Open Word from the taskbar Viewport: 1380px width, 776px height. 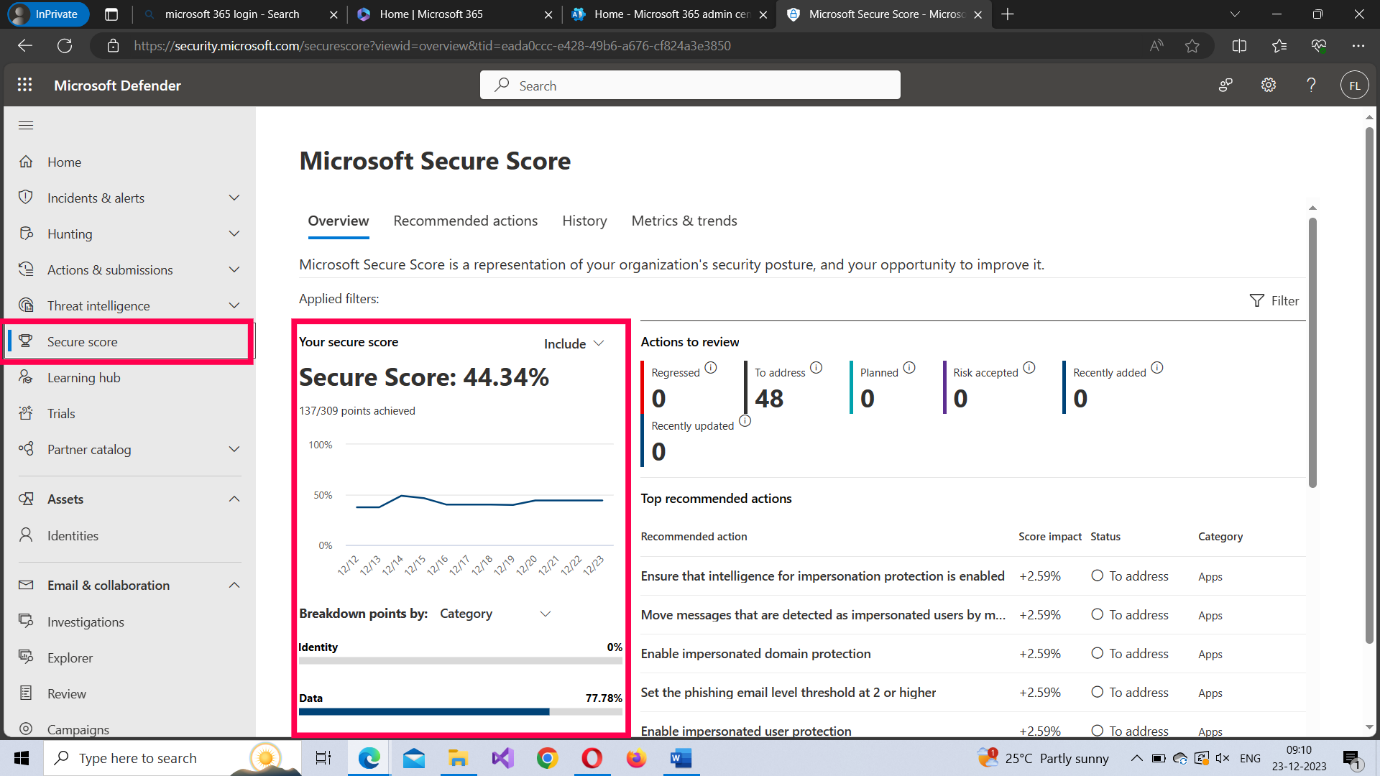coord(681,758)
